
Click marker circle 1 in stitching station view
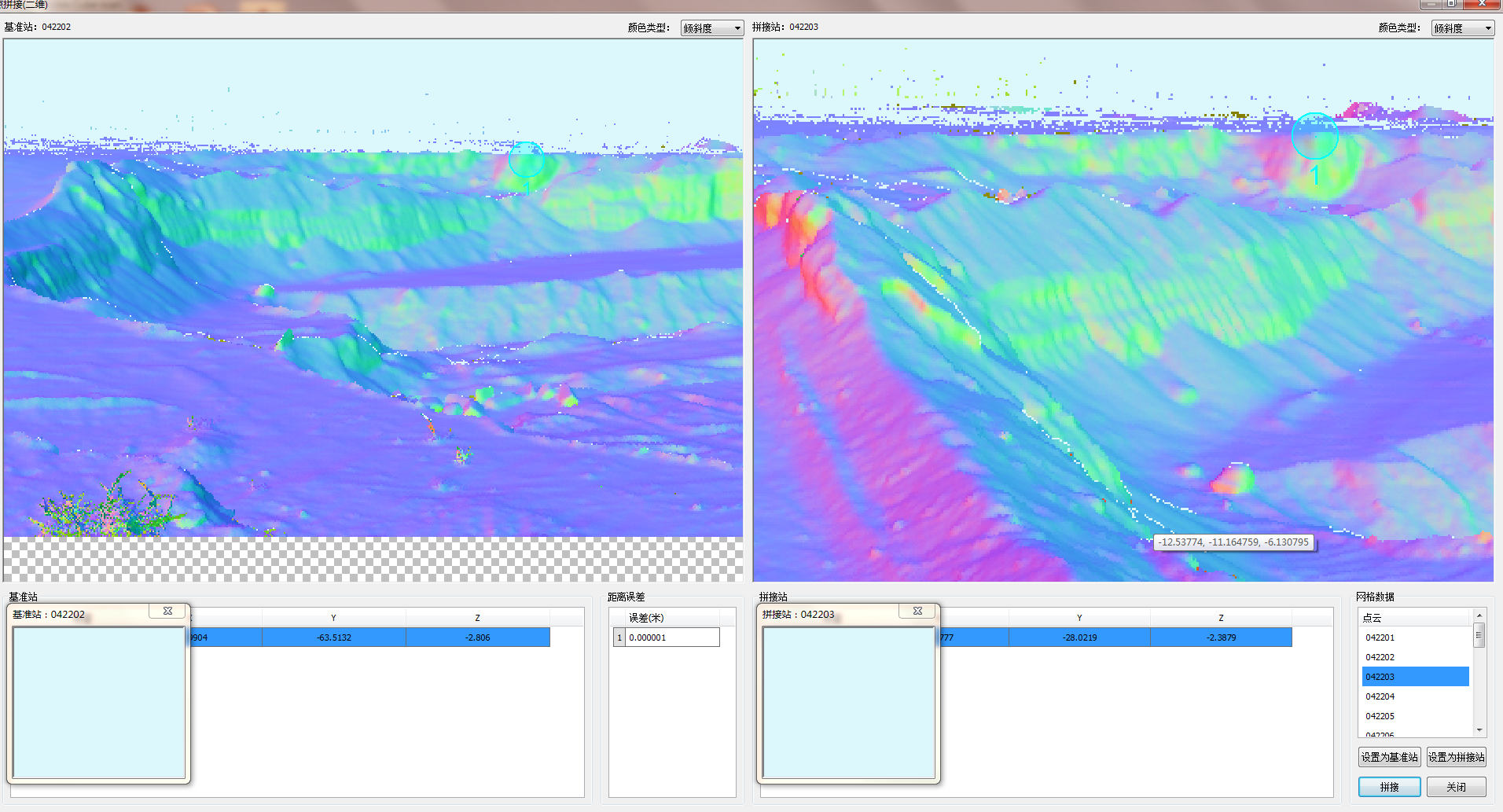coord(1314,136)
